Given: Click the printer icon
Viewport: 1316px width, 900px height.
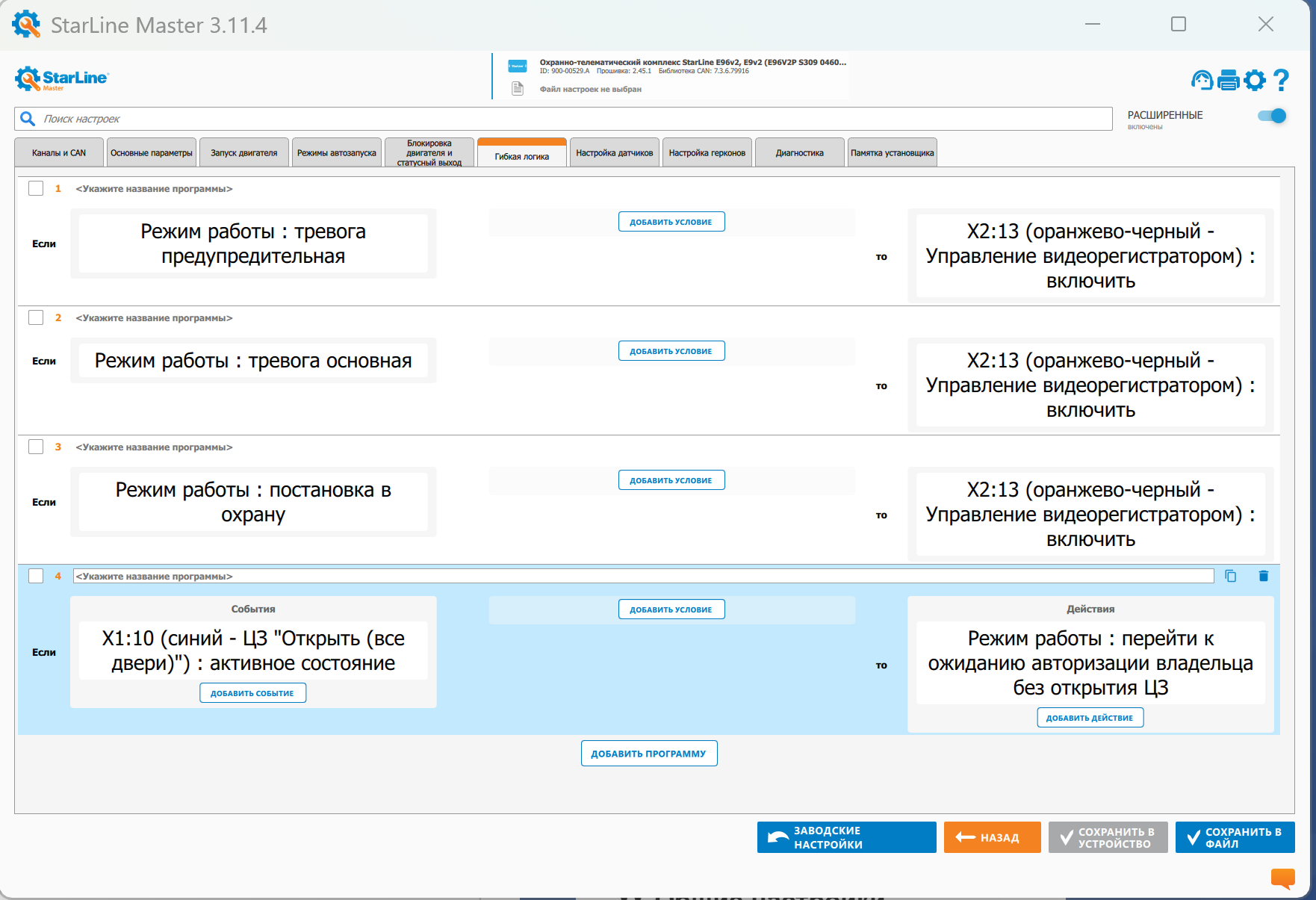Looking at the screenshot, I should point(1228,80).
